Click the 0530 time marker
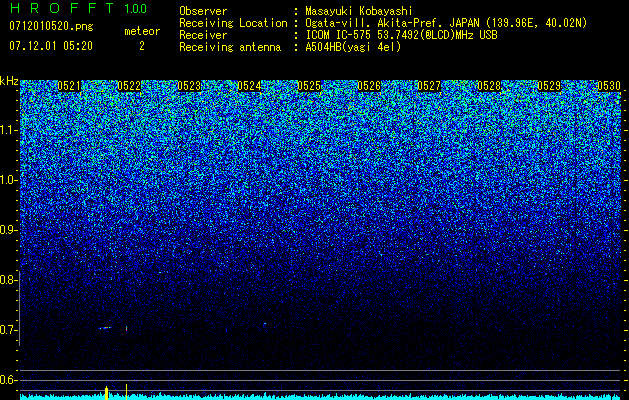The width and height of the screenshot is (629, 400). [x=609, y=86]
